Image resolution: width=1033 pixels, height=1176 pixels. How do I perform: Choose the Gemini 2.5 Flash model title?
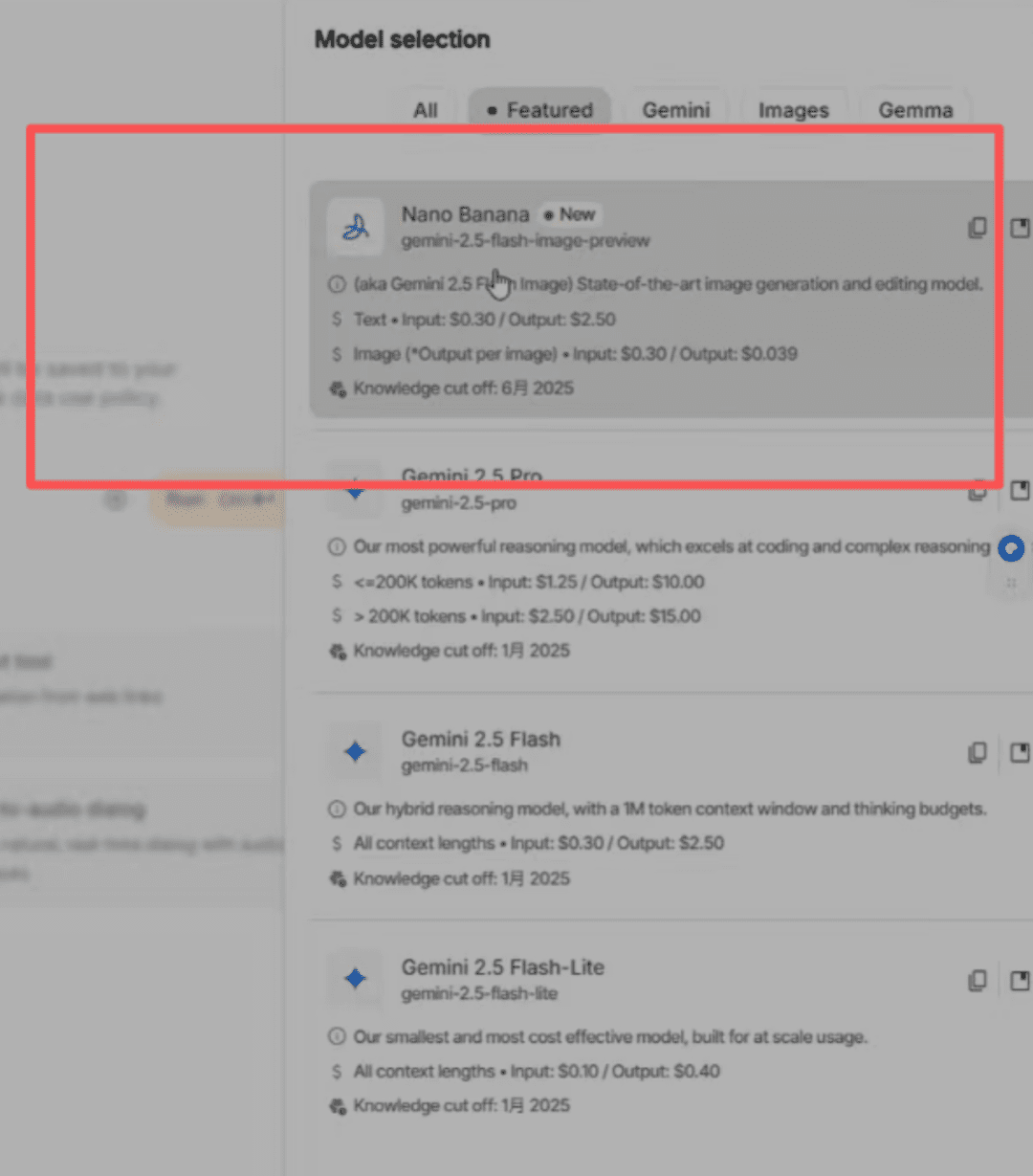pyautogui.click(x=480, y=740)
